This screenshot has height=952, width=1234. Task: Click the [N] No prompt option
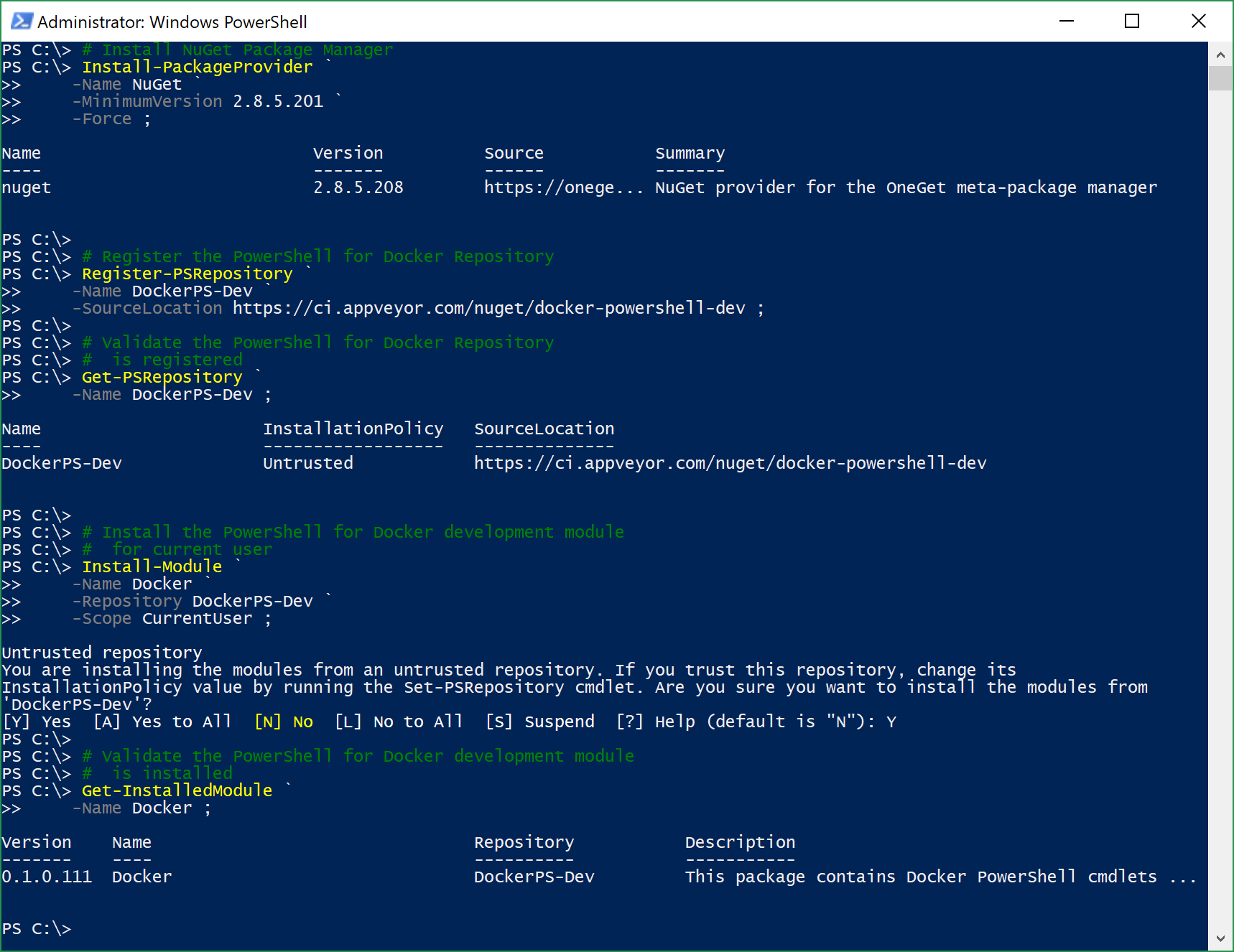click(x=284, y=722)
